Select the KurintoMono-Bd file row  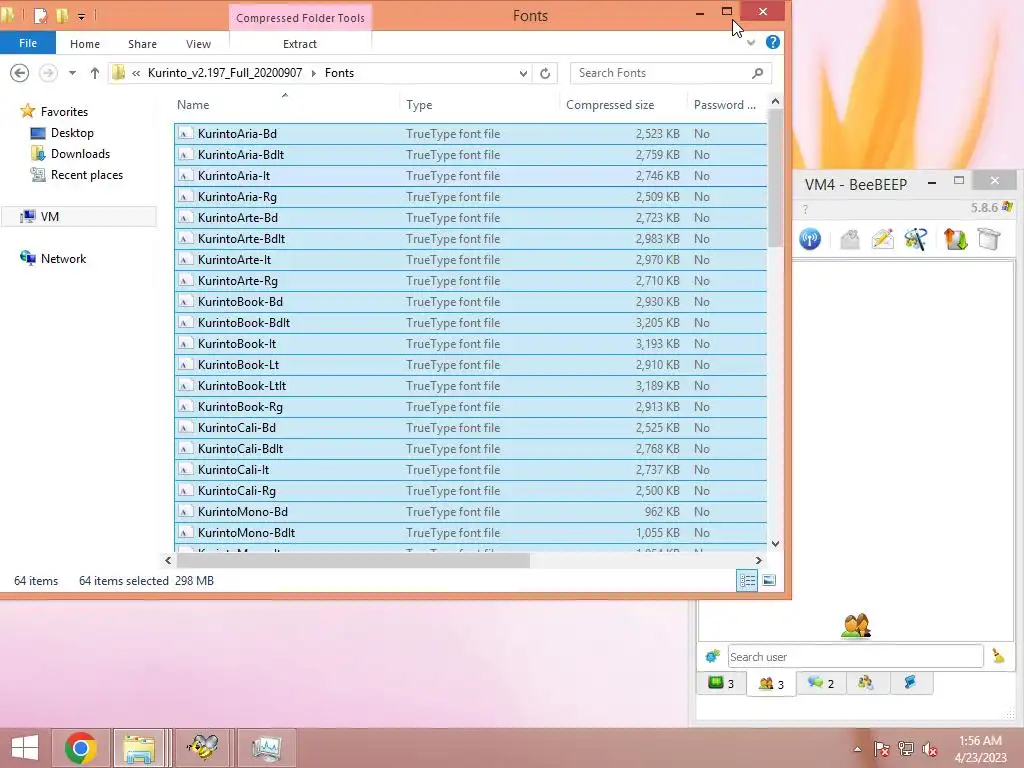coord(470,511)
